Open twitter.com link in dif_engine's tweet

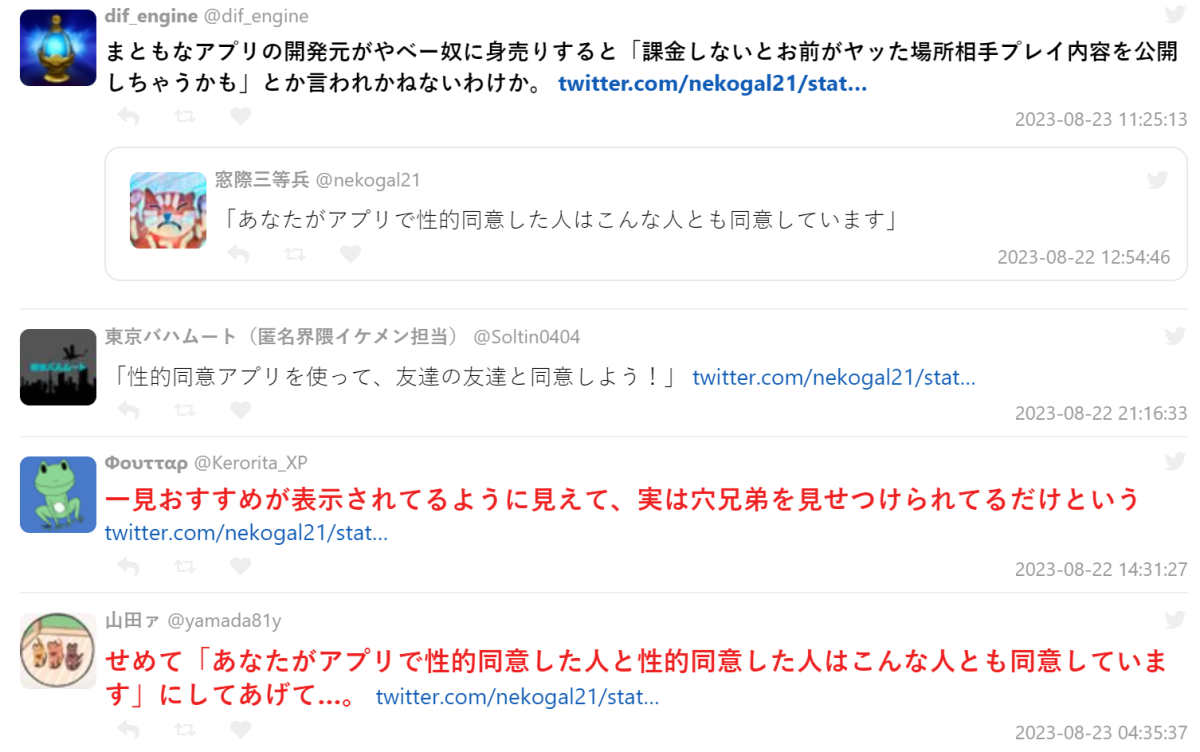tap(712, 84)
